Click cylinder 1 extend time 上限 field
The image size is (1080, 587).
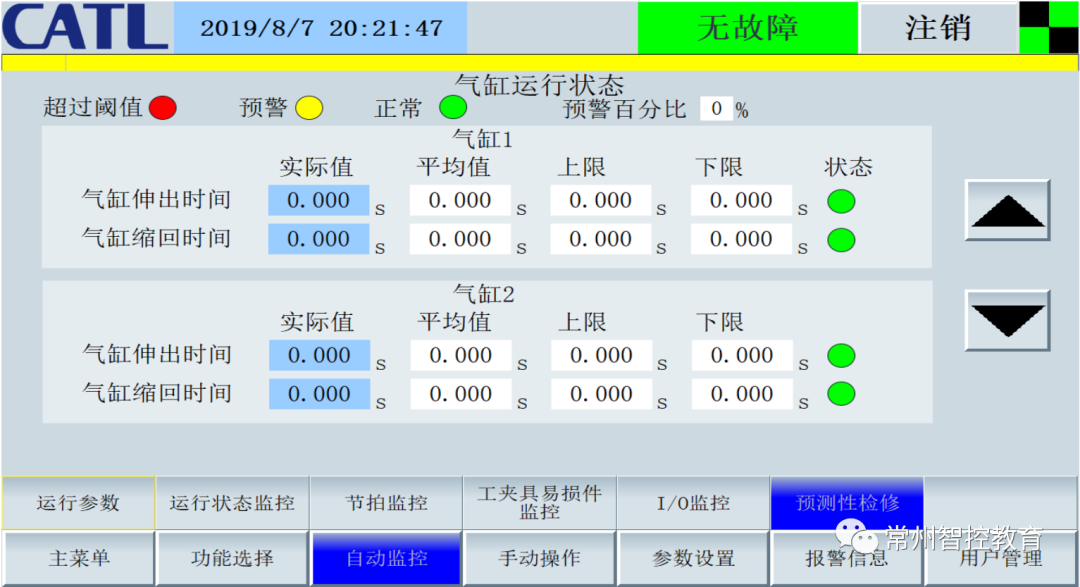(x=600, y=200)
